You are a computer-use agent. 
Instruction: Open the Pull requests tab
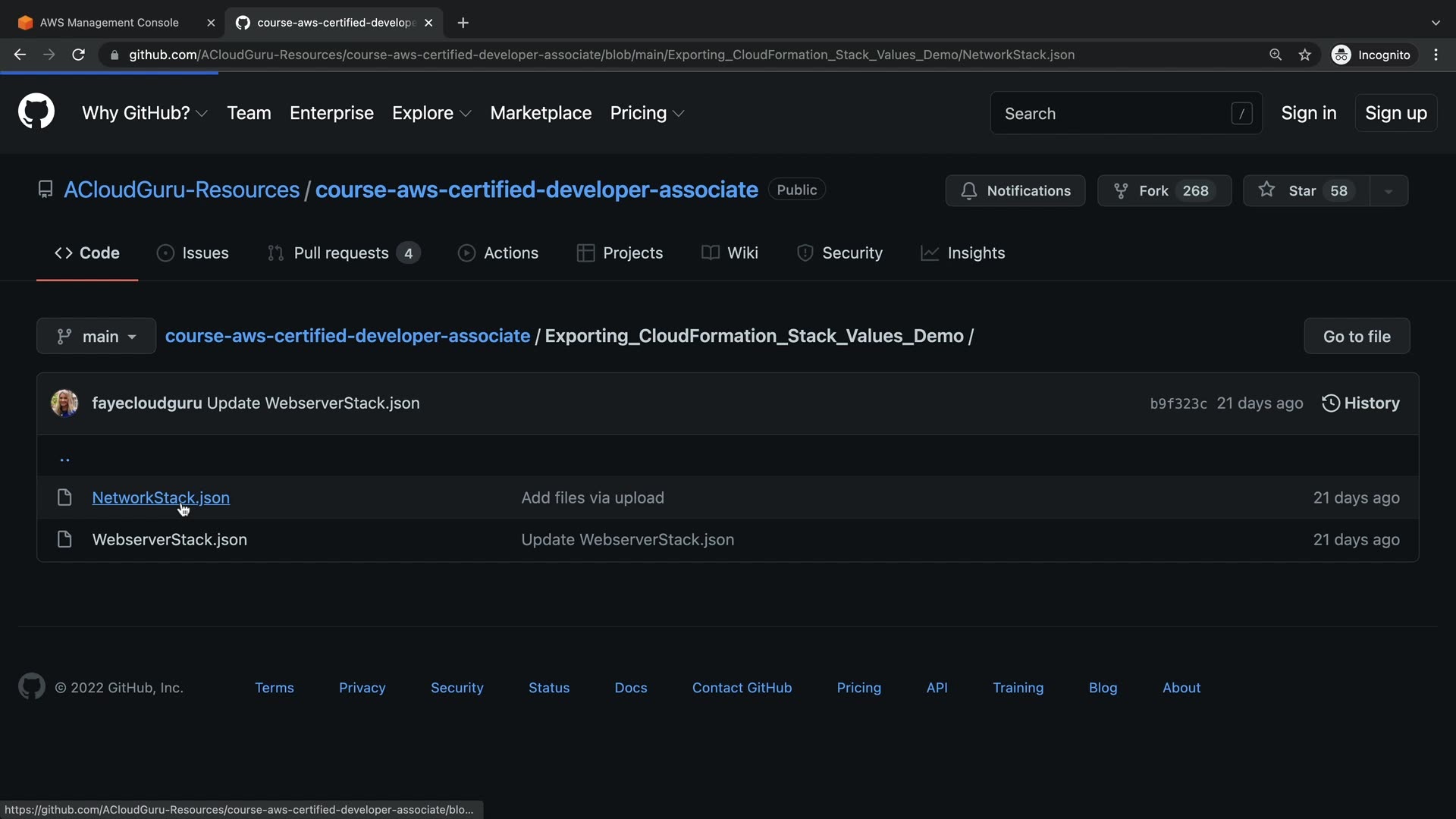(x=343, y=253)
